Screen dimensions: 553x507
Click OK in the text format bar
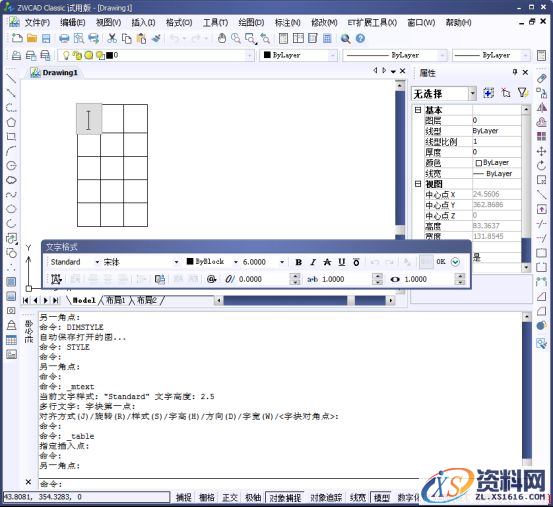point(441,262)
